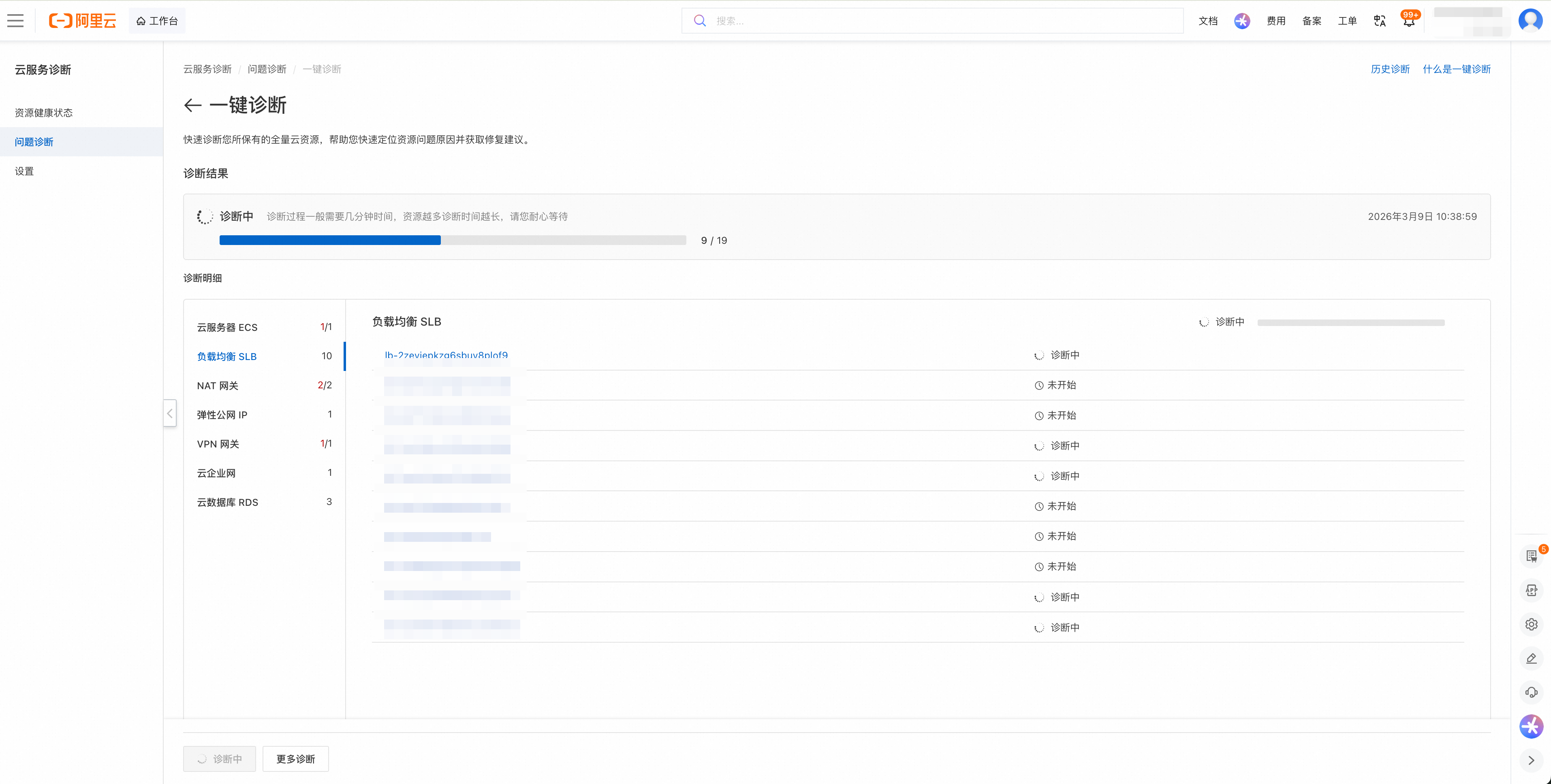Open 设置 in the sidebar
Image resolution: width=1551 pixels, height=784 pixels.
(24, 171)
